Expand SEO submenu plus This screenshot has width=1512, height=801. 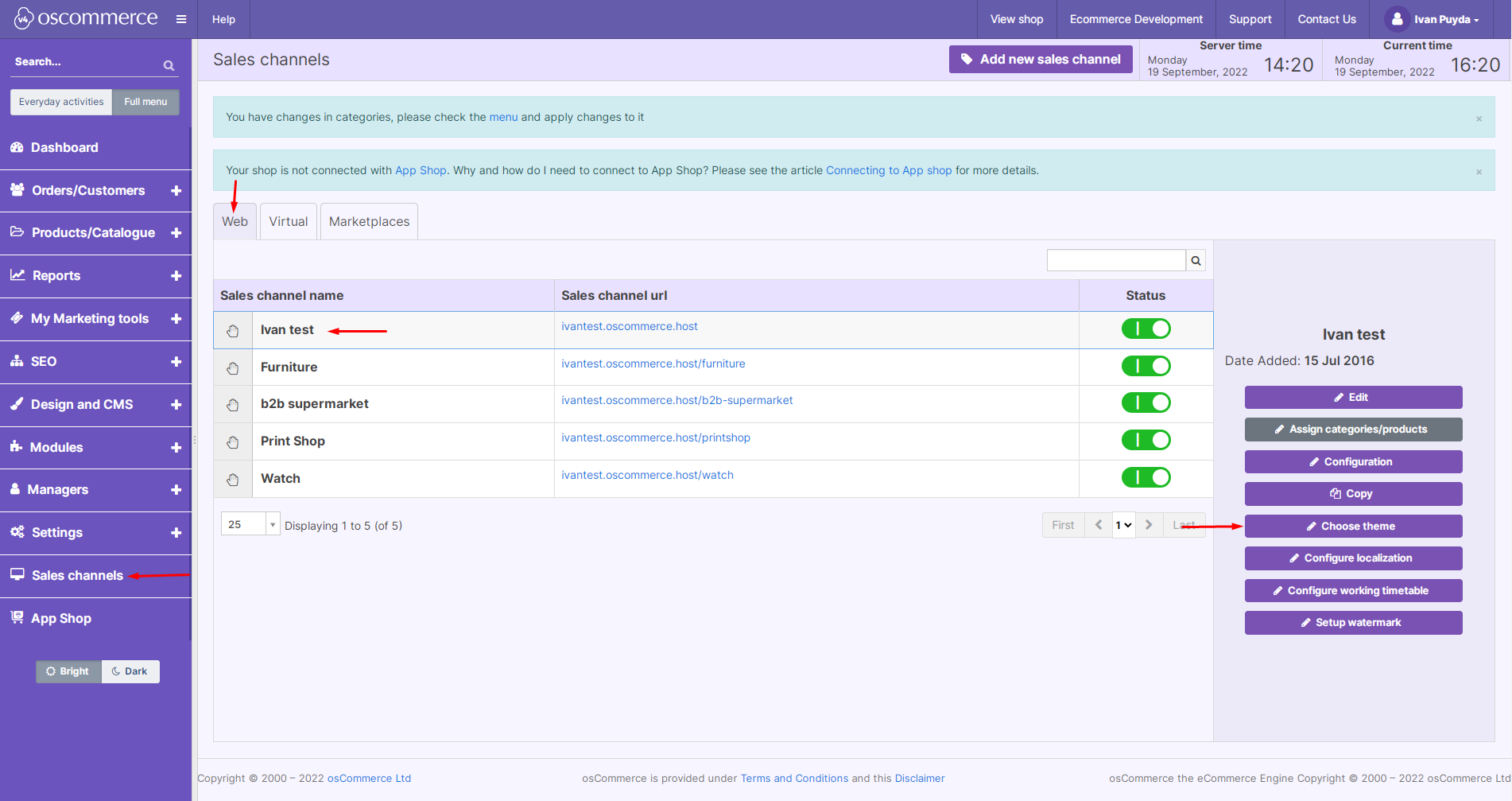176,362
